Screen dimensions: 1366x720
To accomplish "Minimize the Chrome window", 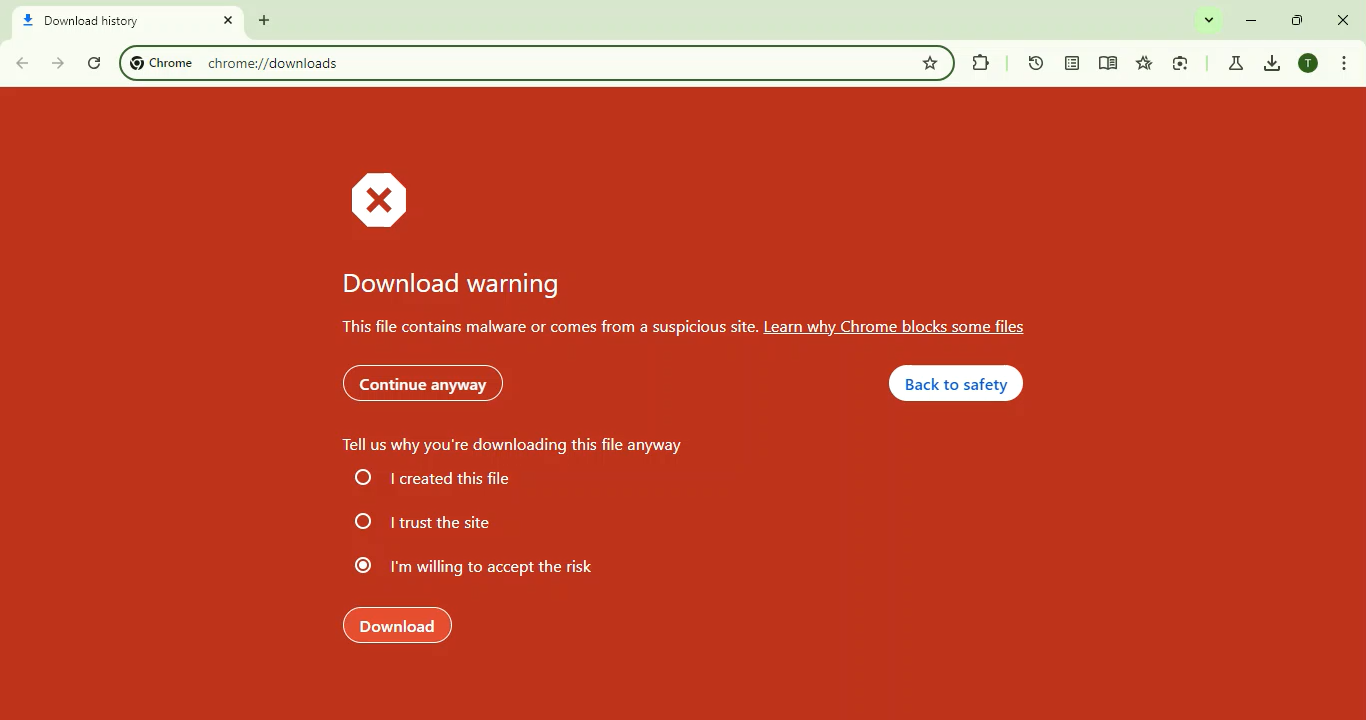I will pyautogui.click(x=1252, y=20).
